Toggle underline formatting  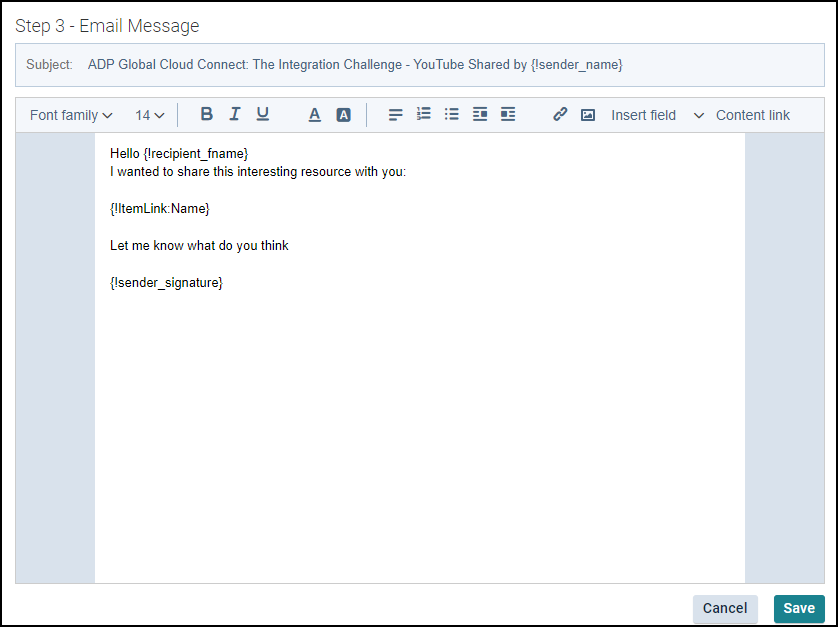tap(263, 115)
